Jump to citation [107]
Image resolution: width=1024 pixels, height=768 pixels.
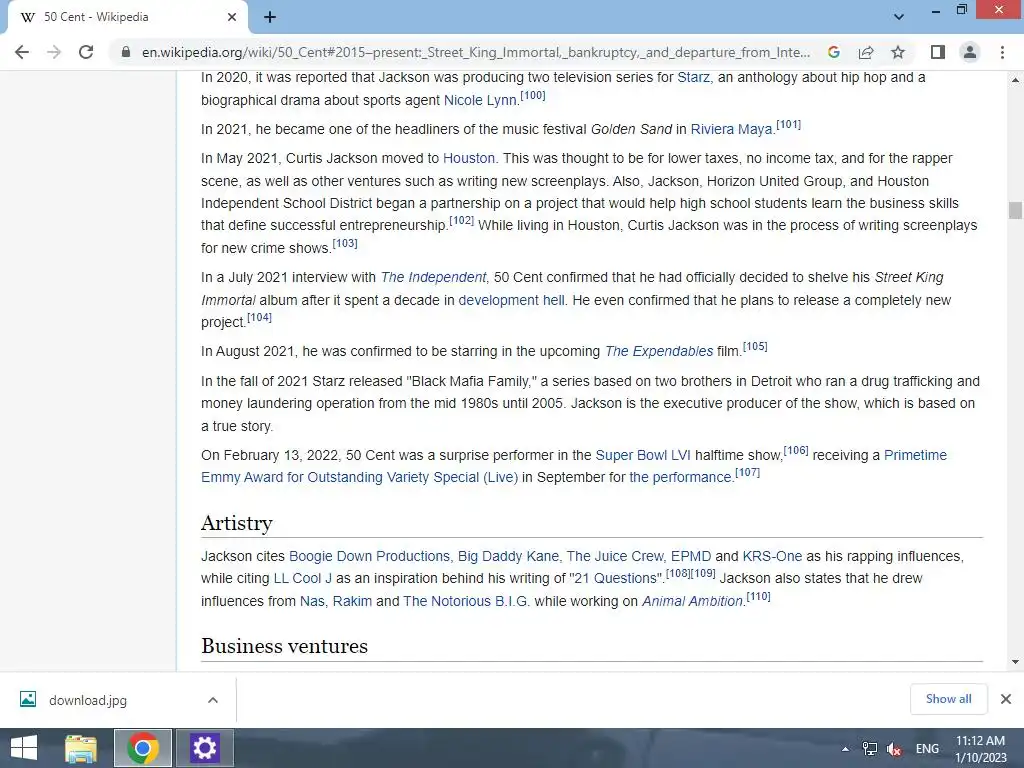tap(747, 472)
